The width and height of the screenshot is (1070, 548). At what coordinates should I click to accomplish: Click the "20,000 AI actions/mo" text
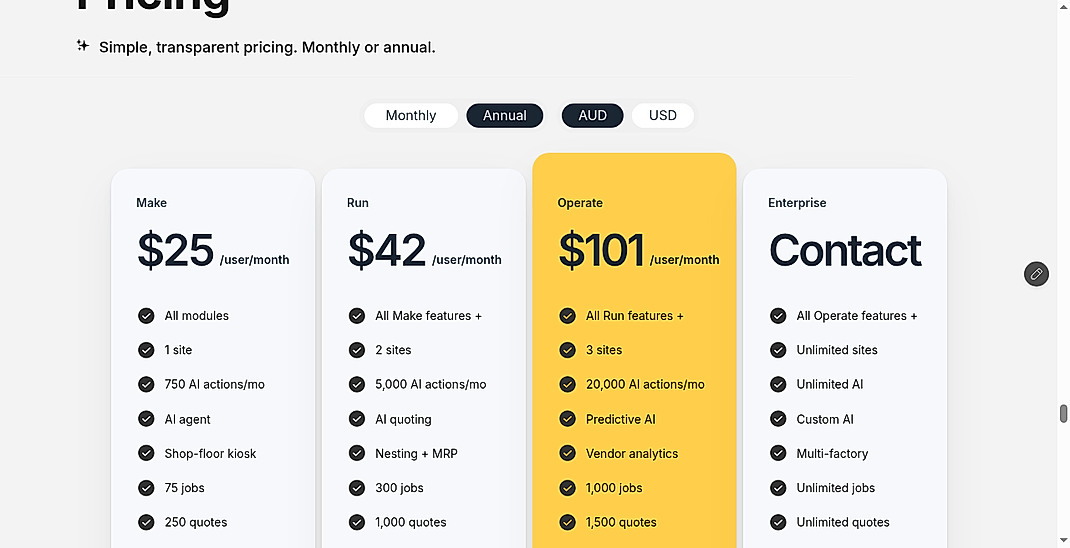click(645, 384)
